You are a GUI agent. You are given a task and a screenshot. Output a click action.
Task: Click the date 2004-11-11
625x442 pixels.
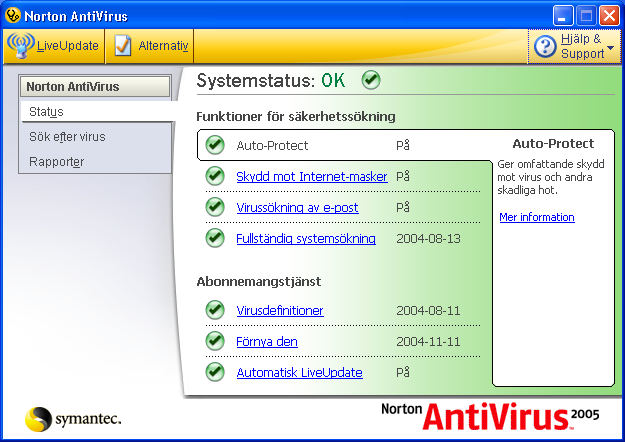428,341
